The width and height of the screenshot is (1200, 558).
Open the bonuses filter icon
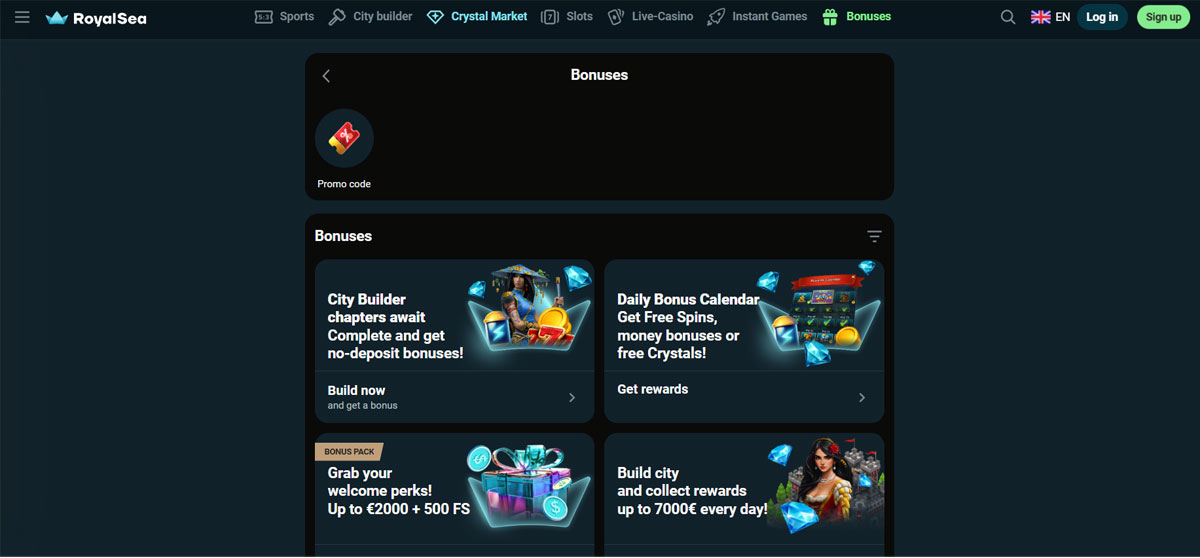(874, 236)
